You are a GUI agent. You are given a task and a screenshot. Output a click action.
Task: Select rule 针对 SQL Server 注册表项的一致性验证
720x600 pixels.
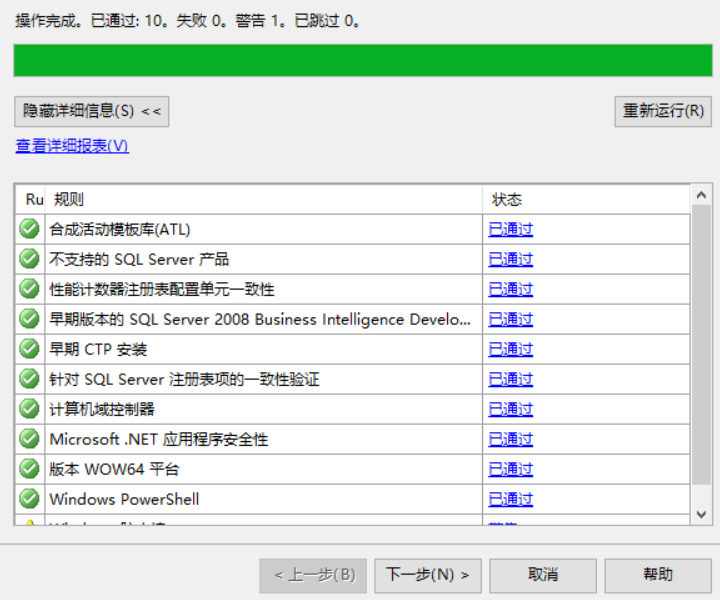coord(184,379)
